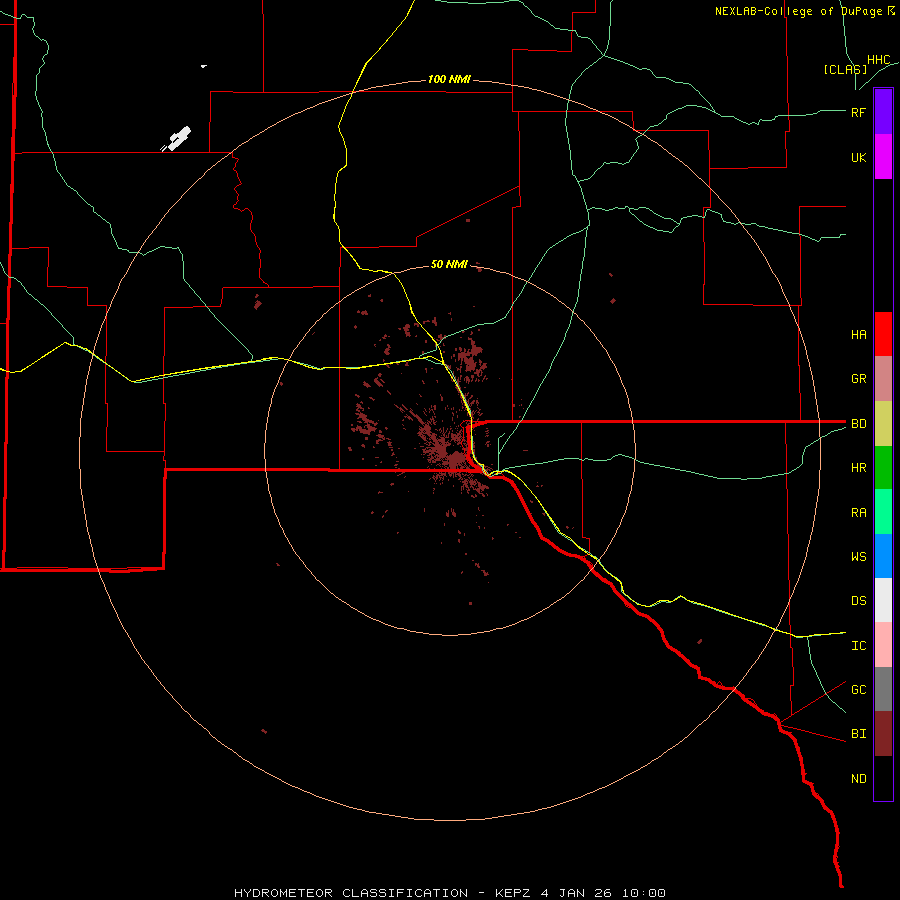900x900 pixels.
Task: Click the dense brown echo cluster at radar center
Action: tap(451, 451)
